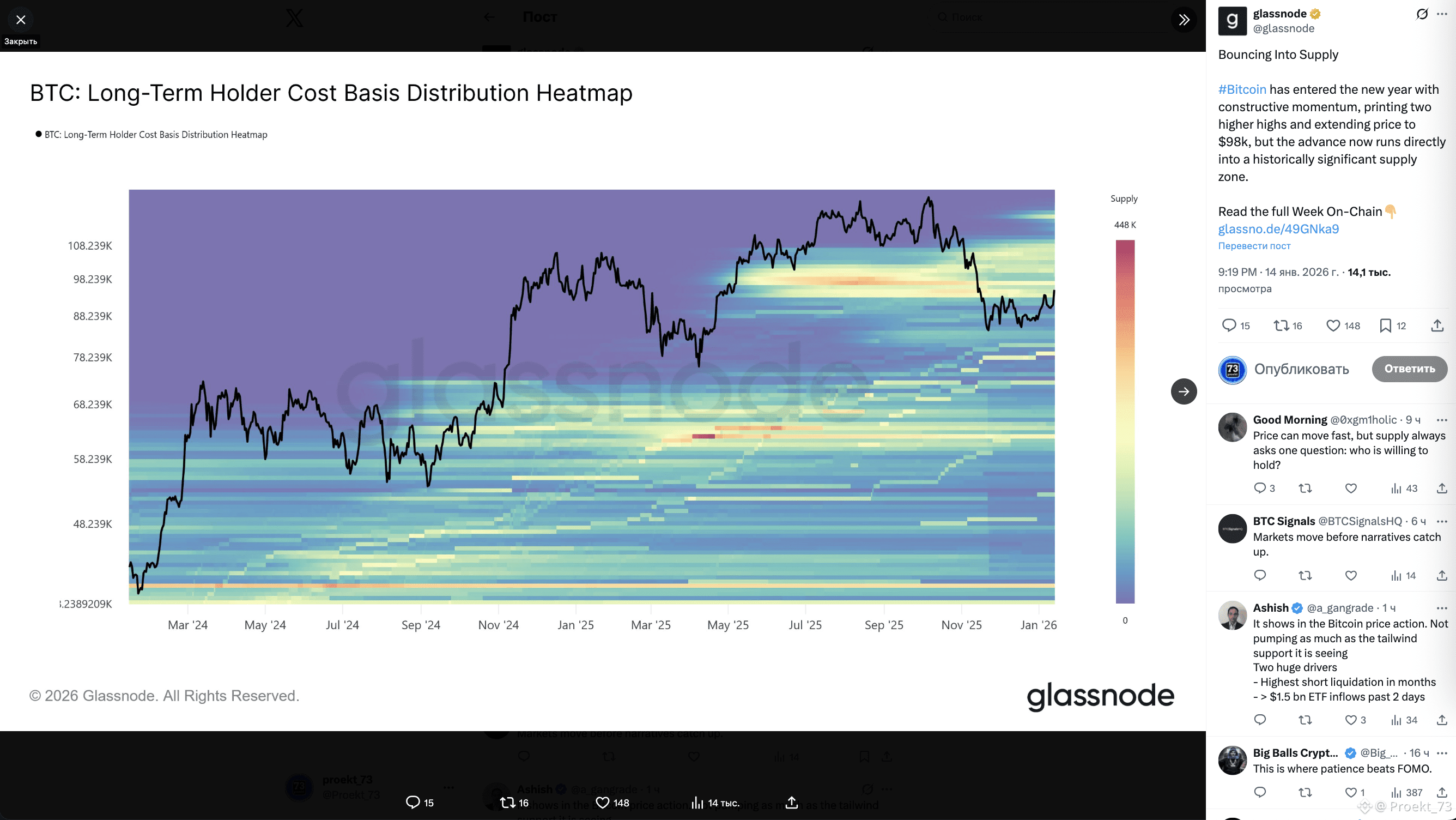Collapse the side panel with the double chevron

[x=1184, y=20]
